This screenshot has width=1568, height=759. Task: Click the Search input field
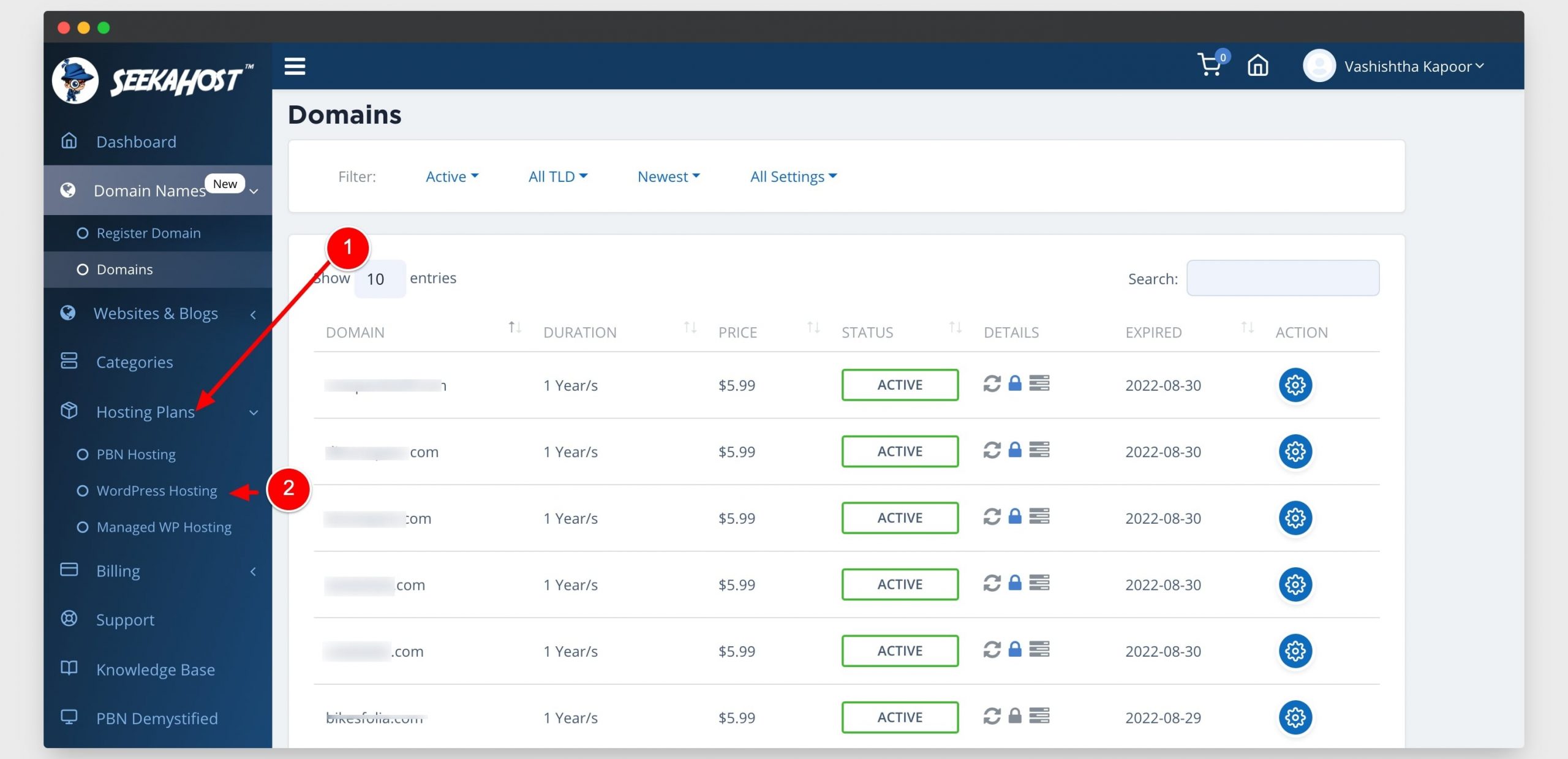coord(1283,277)
